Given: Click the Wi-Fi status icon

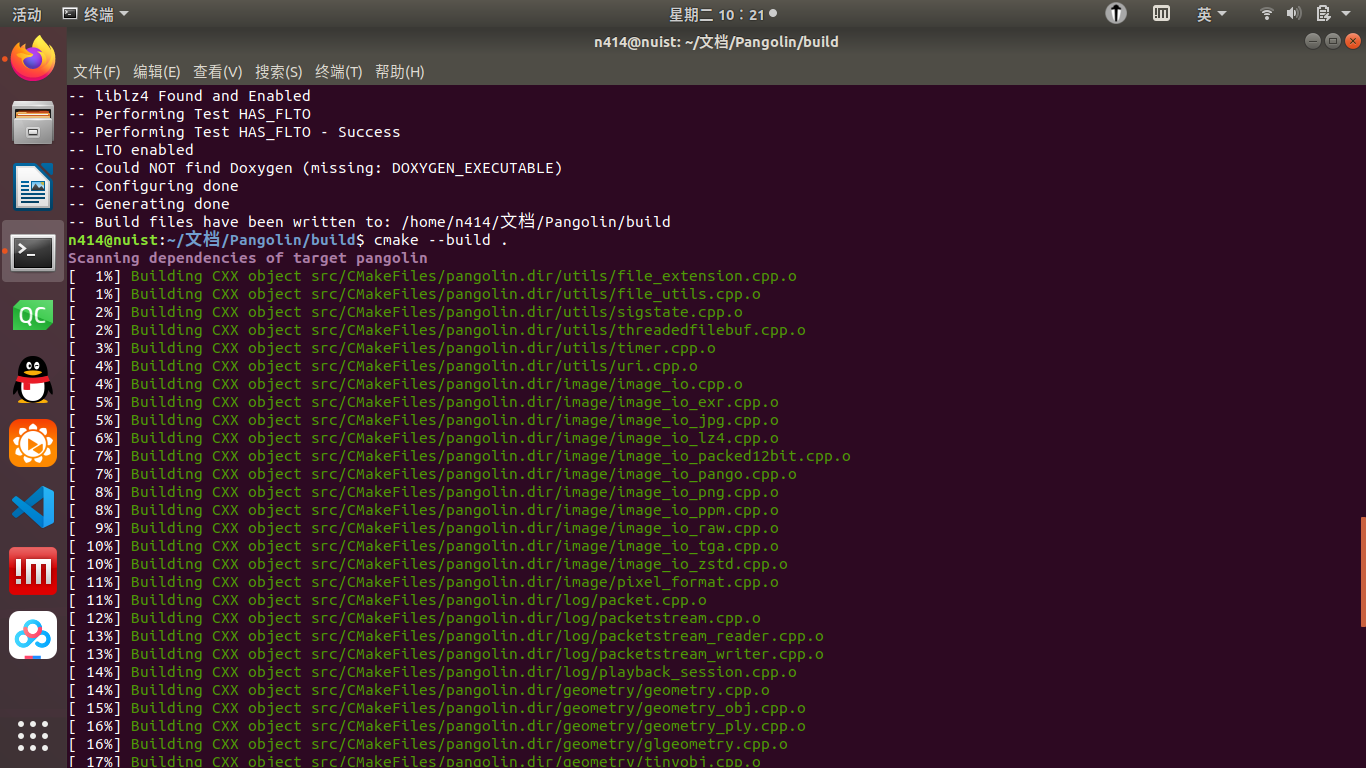Looking at the screenshot, I should click(1266, 14).
